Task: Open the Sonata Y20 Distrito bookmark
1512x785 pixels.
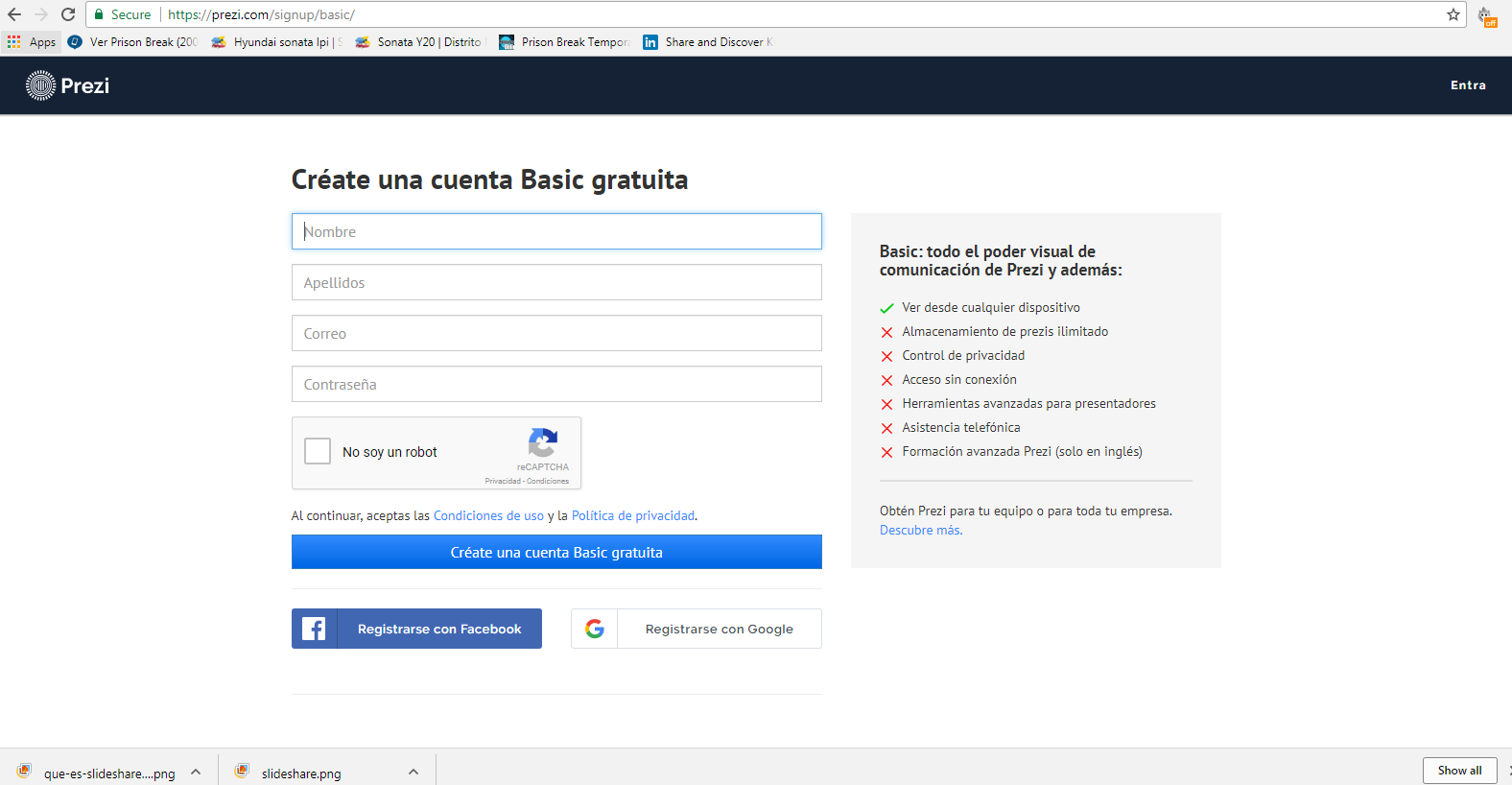Action: pos(419,42)
